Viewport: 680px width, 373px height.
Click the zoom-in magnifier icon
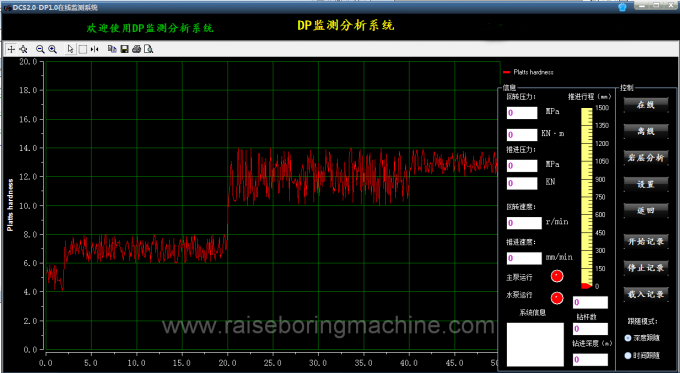pyautogui.click(x=52, y=49)
